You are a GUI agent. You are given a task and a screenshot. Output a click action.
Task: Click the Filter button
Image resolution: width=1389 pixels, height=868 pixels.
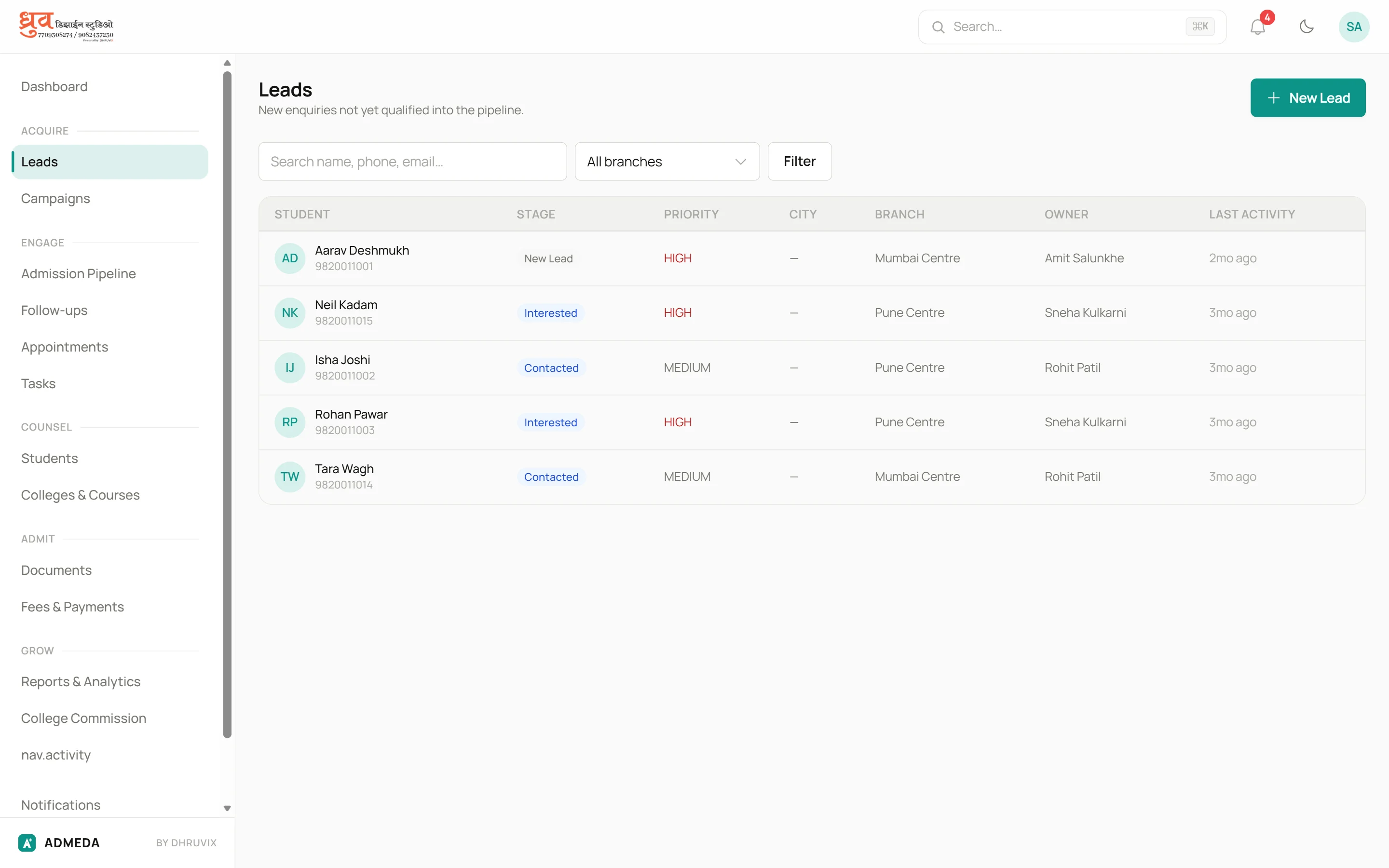click(799, 162)
